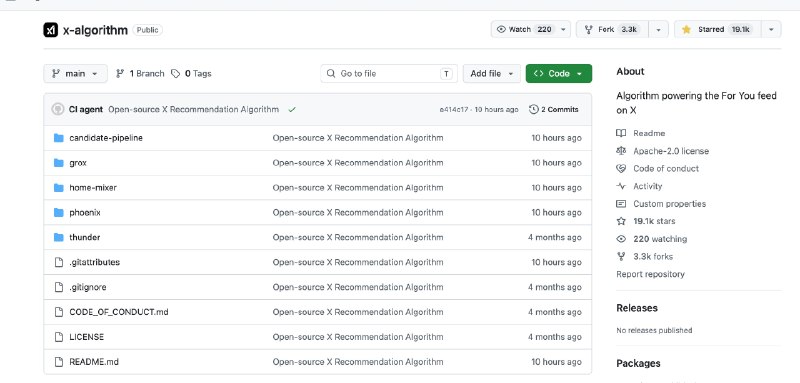Screen dimensions: 800x383
Task: Open the Apache-2.0 license link
Action: coord(671,151)
